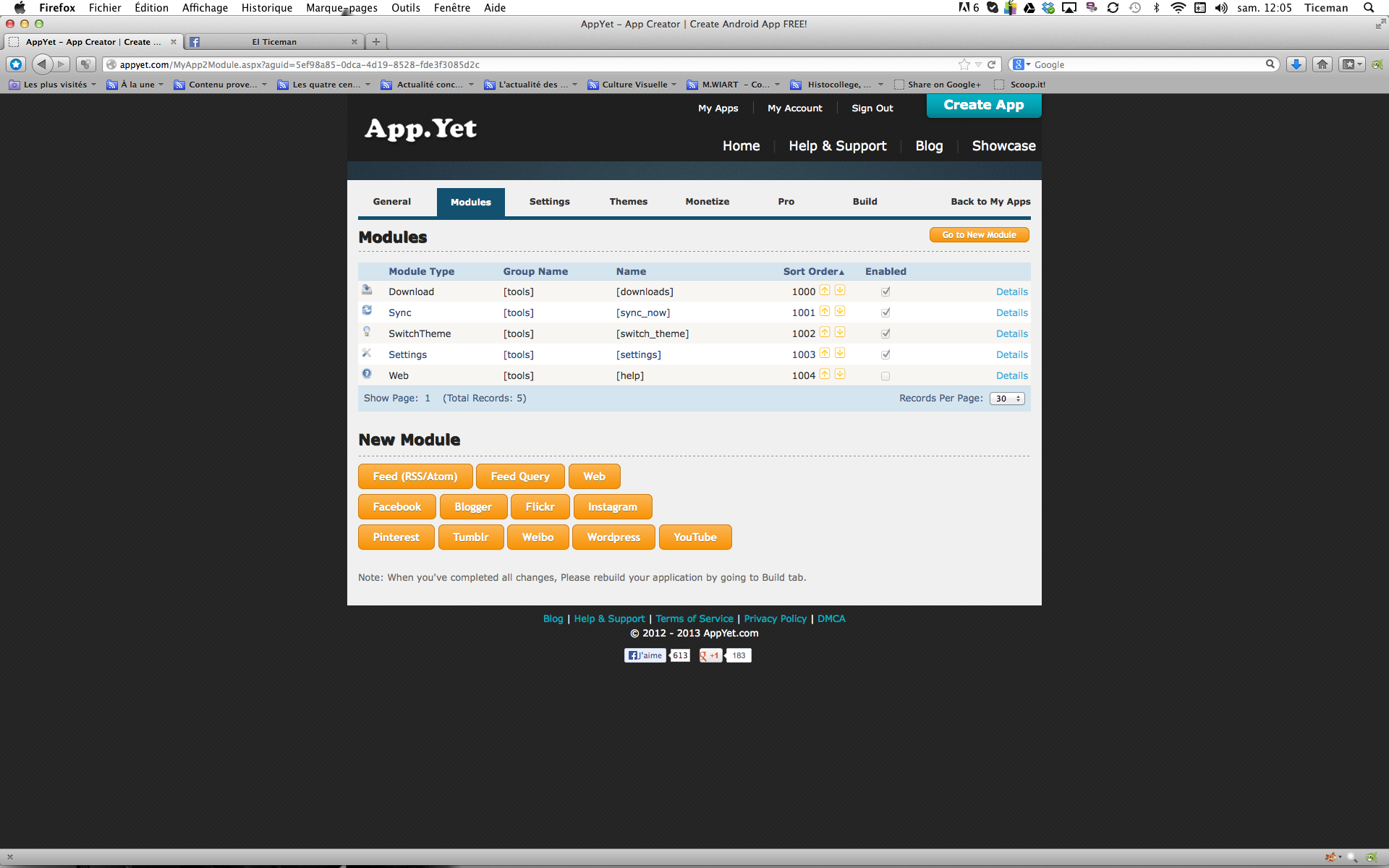The width and height of the screenshot is (1389, 868).
Task: Open the Records Per Page dropdown
Action: 1007,399
